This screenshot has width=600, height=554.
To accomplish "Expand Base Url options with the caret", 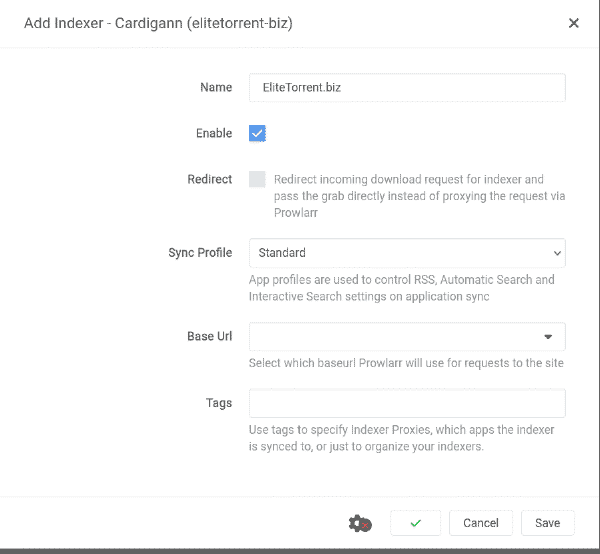I will pos(548,337).
